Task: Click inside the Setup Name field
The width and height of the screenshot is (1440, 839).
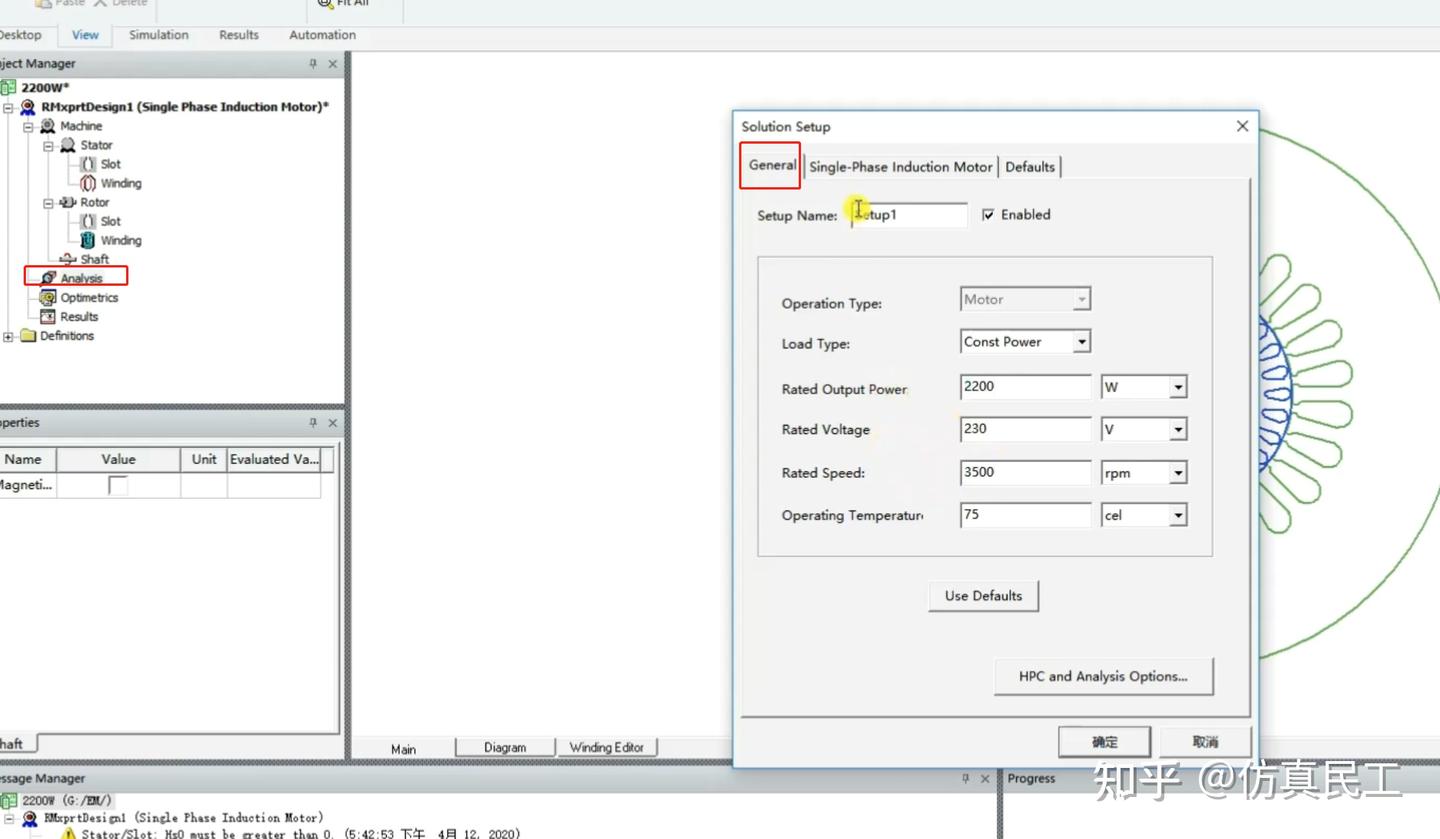Action: click(x=910, y=214)
